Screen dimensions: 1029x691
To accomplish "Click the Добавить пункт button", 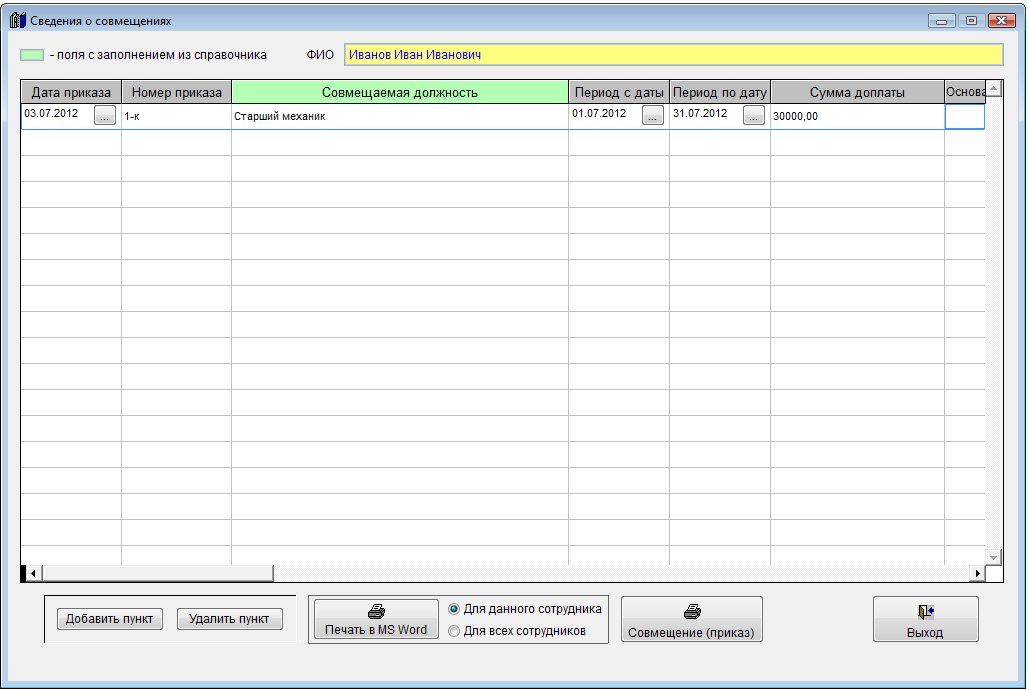I will [110, 619].
